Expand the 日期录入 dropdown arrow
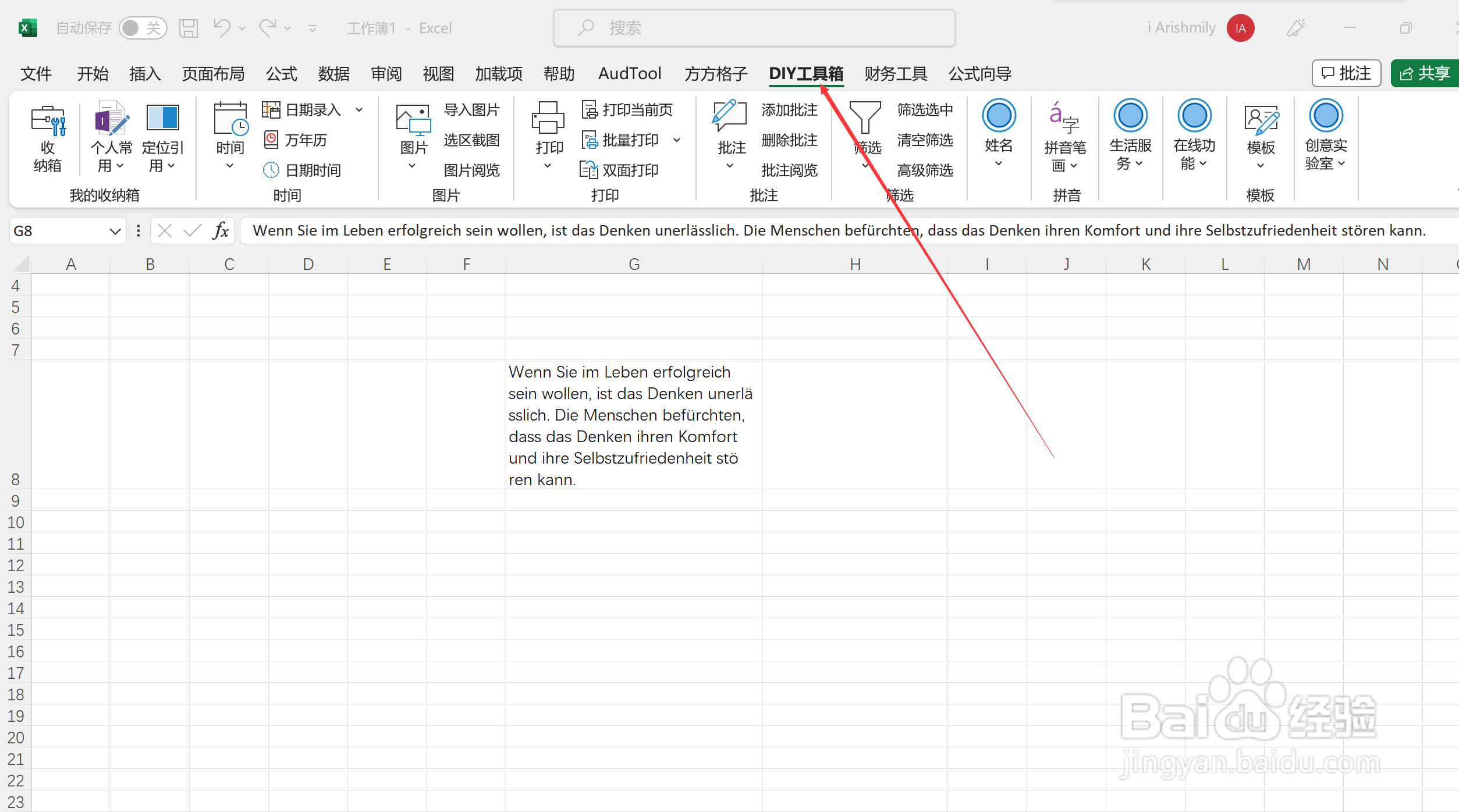 (359, 109)
